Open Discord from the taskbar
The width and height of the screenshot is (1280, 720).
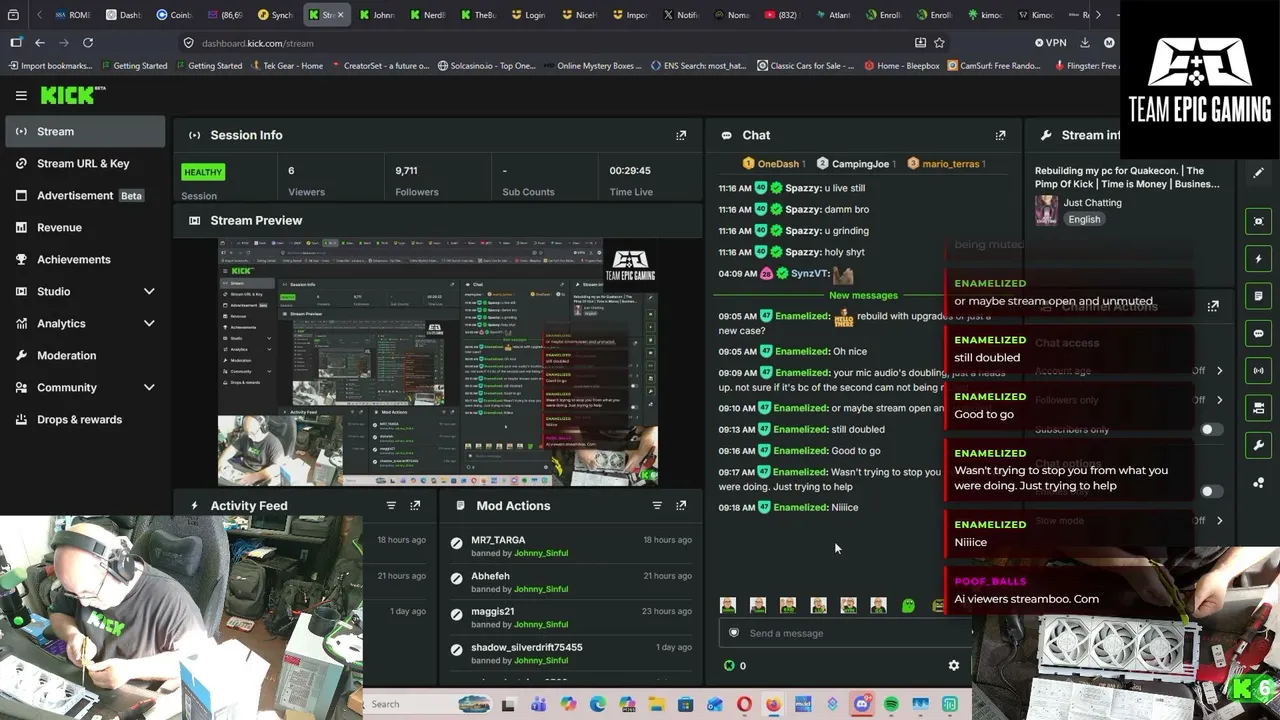click(862, 704)
